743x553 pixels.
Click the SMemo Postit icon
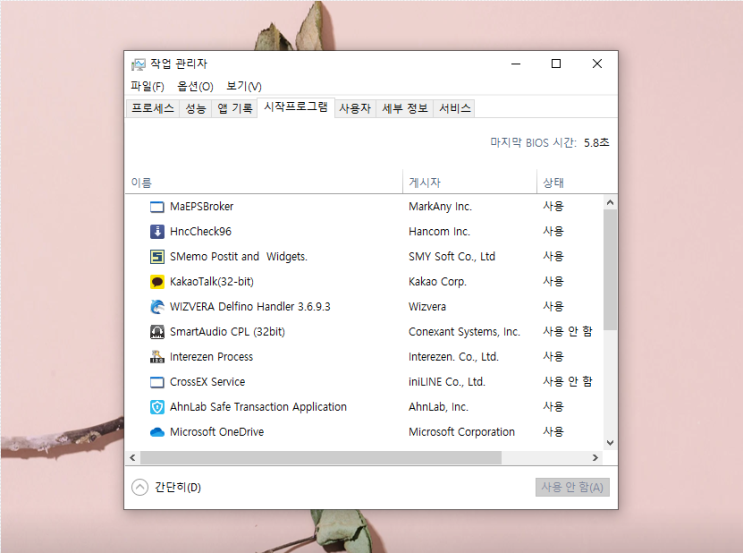click(157, 257)
